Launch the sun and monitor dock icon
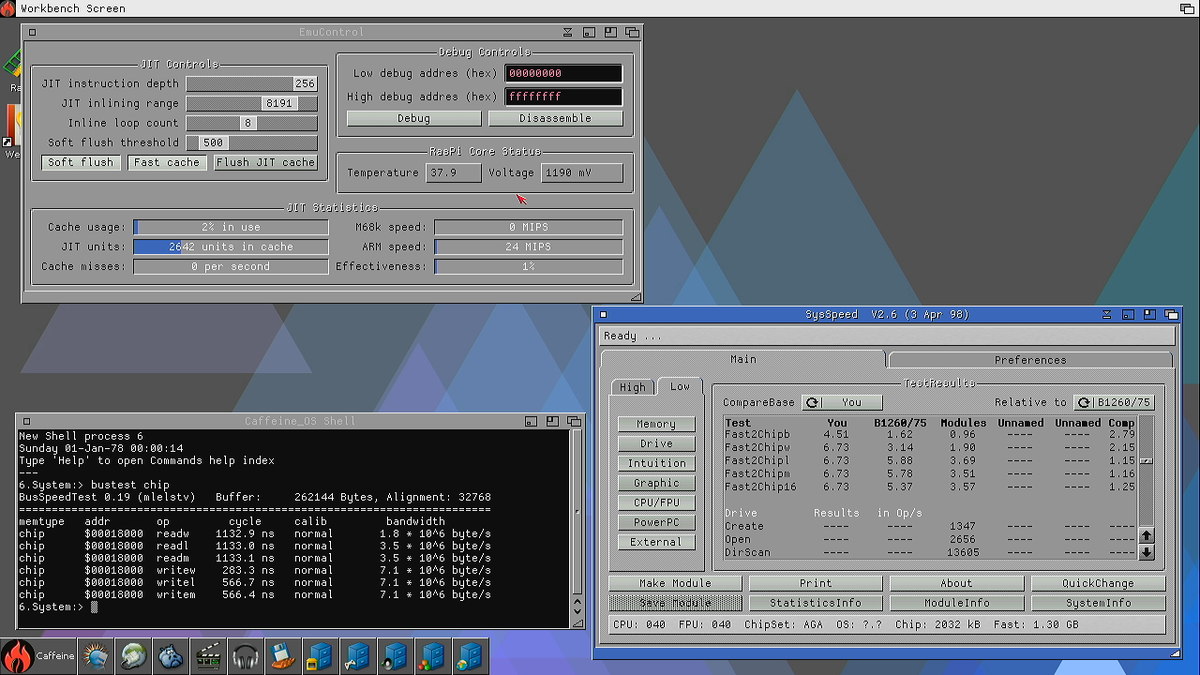Screen dimensions: 1200x675 [x=97, y=656]
